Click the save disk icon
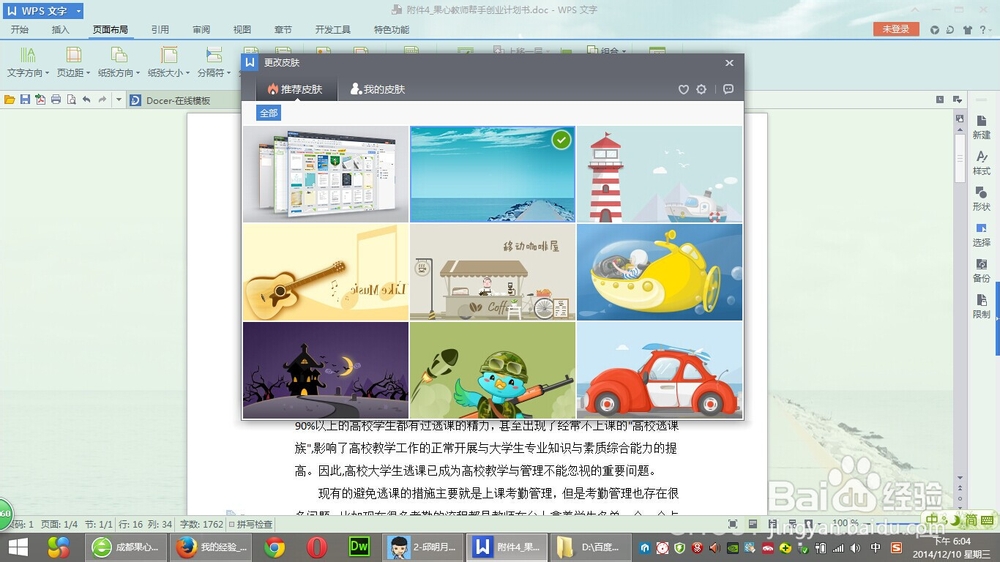Screen dimensions: 1000x562 25,100
